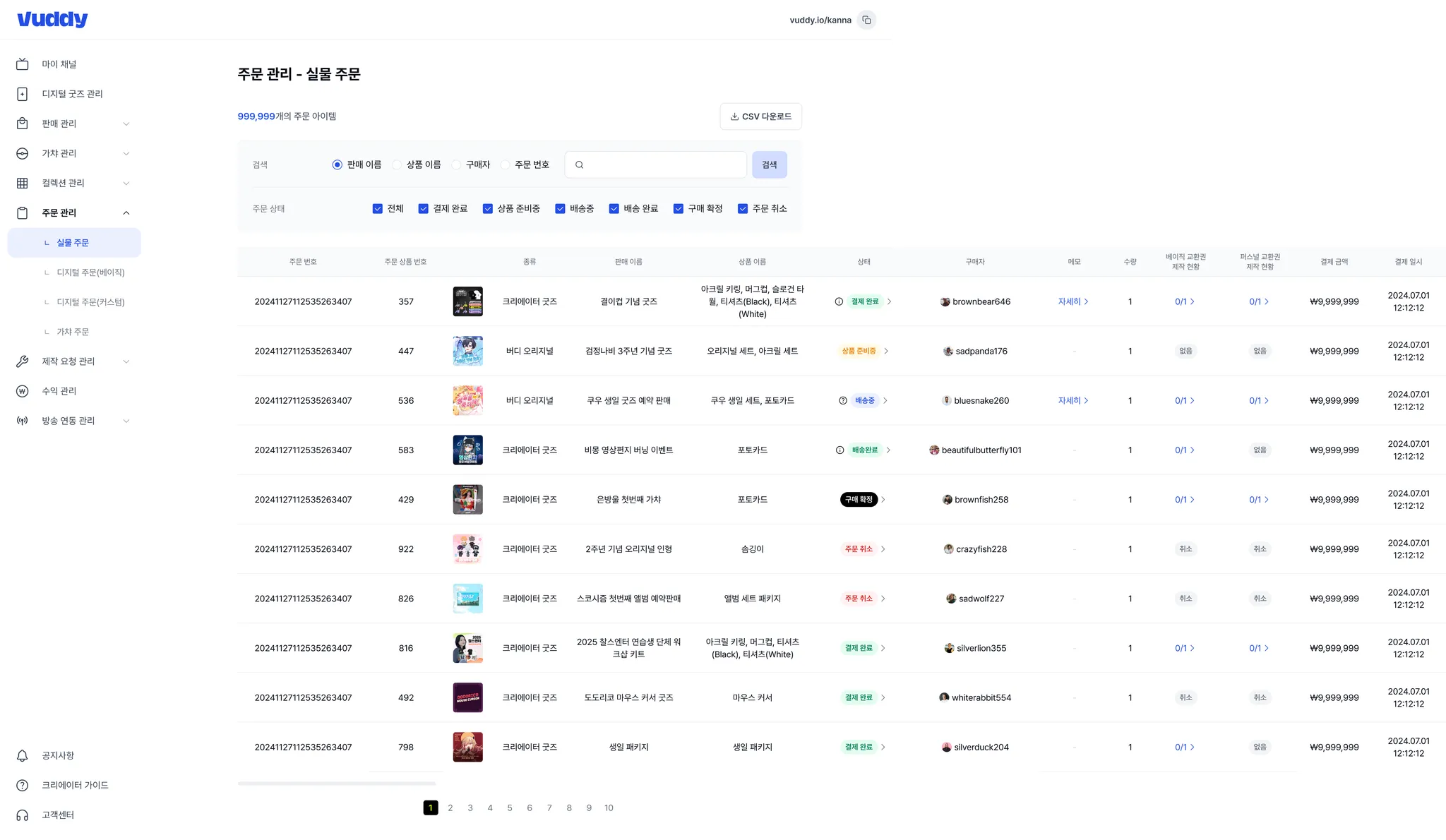Open 주문 취소 status dropdown for crazyfish228
Viewport: 1446px width, 840px height.
[x=883, y=548]
